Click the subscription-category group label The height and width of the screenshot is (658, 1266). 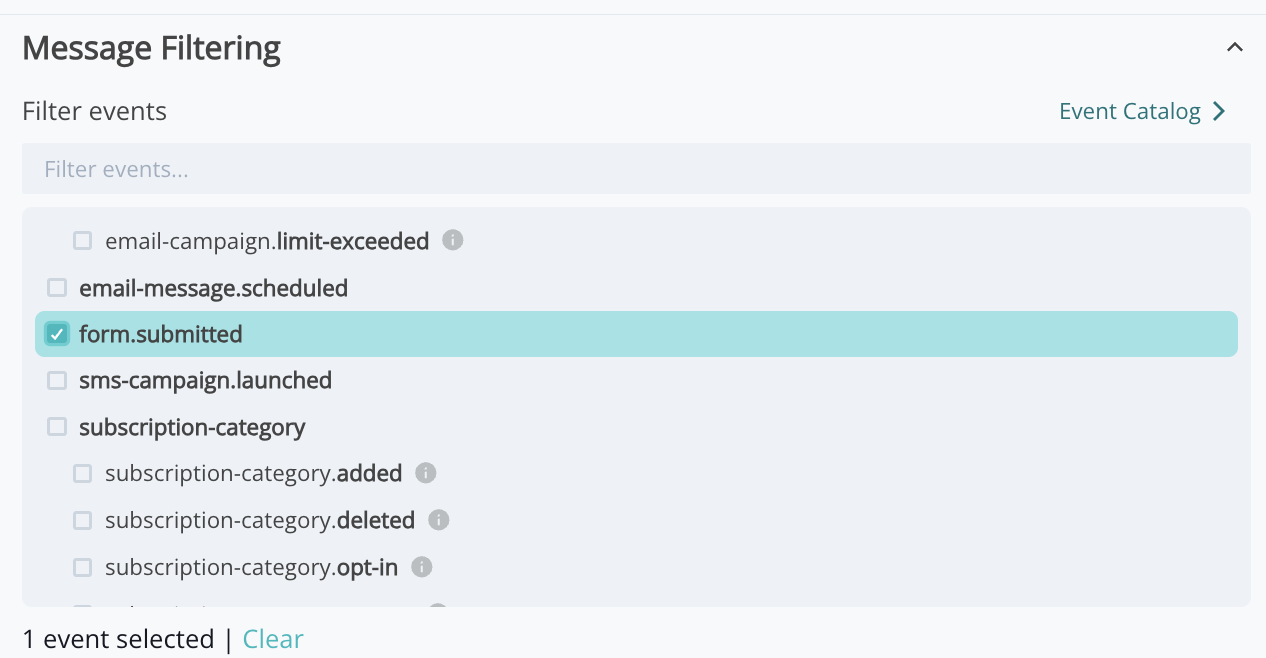pyautogui.click(x=192, y=427)
